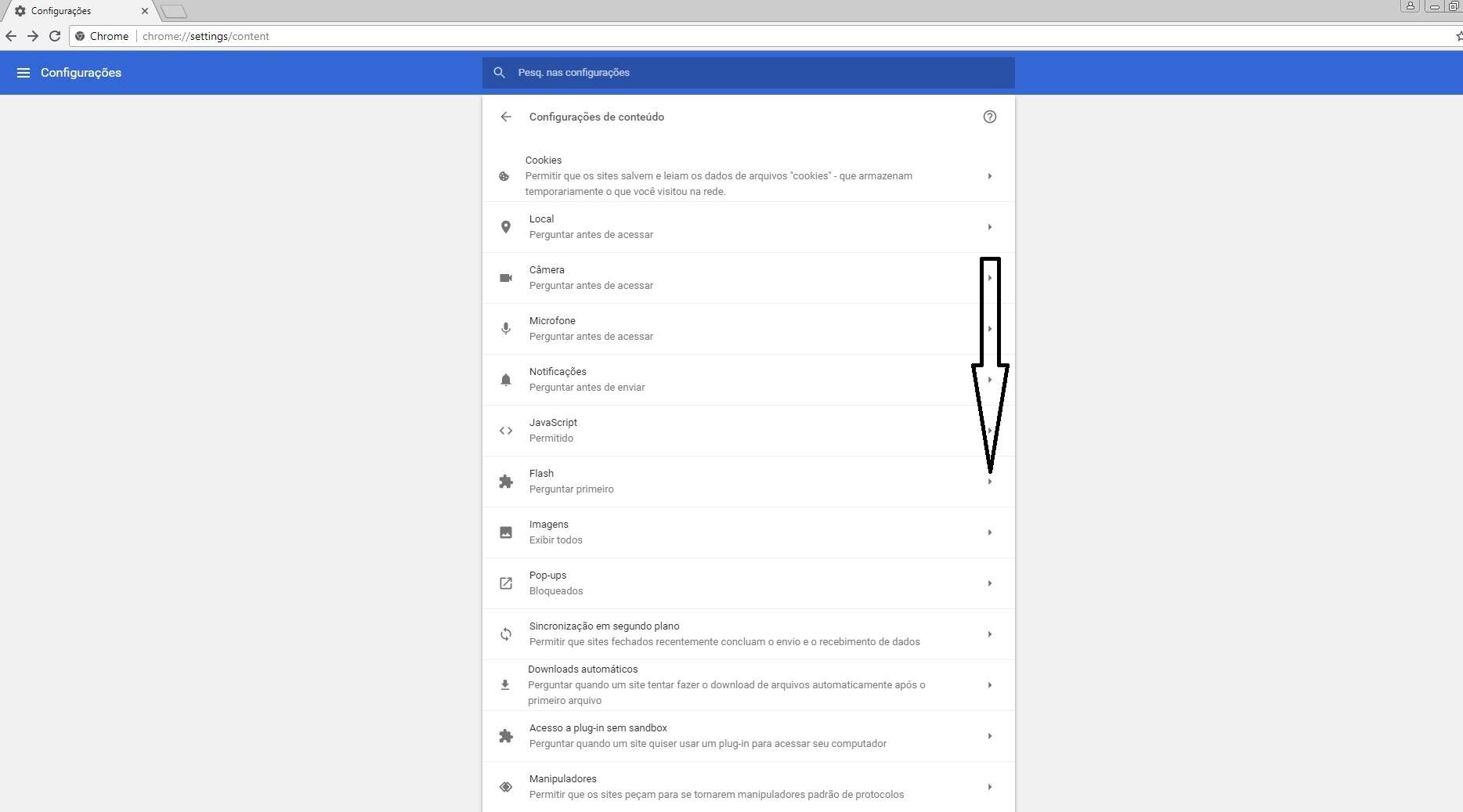Open JavaScript permission settings

pos(736,431)
